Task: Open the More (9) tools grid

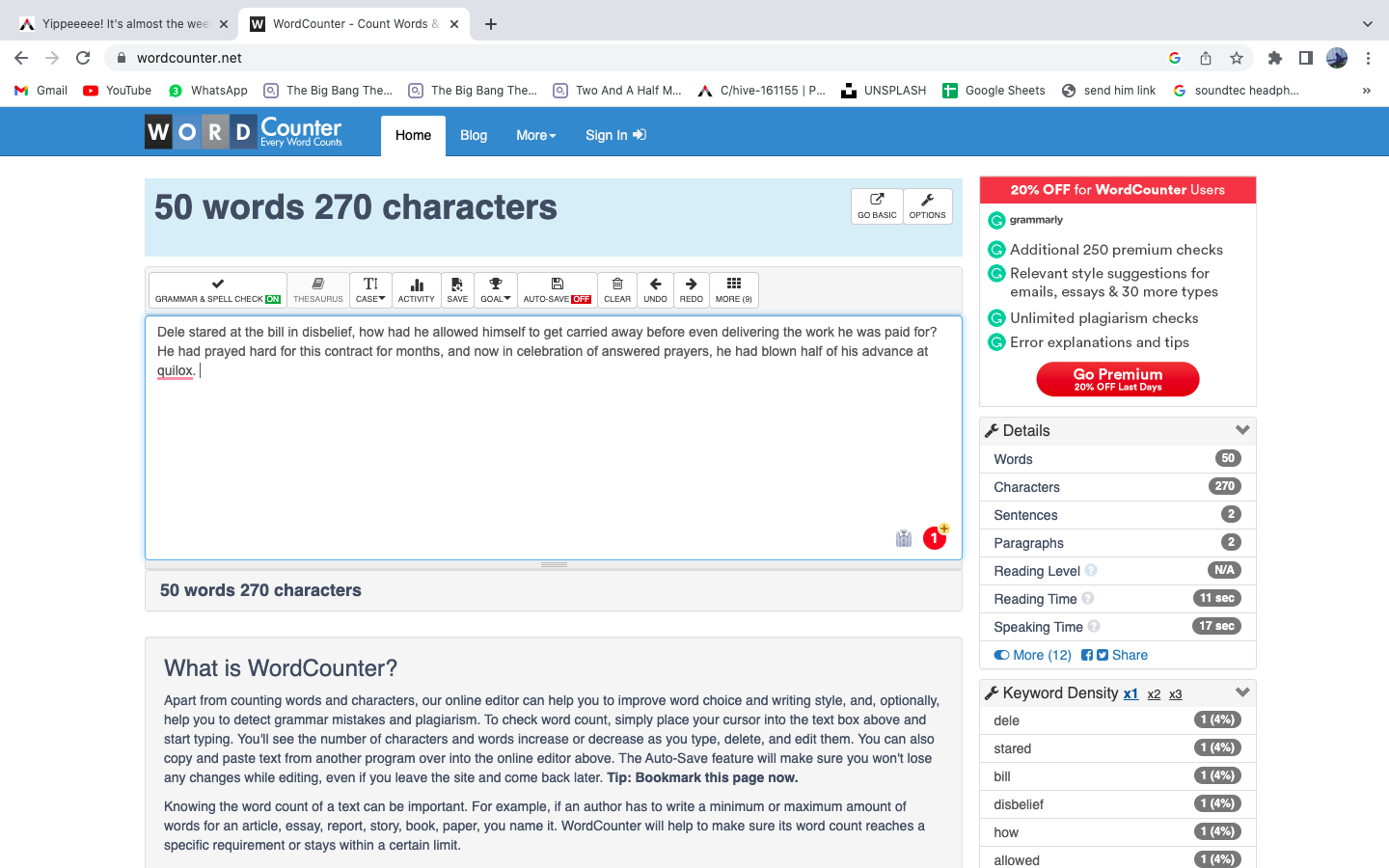Action: click(x=734, y=290)
